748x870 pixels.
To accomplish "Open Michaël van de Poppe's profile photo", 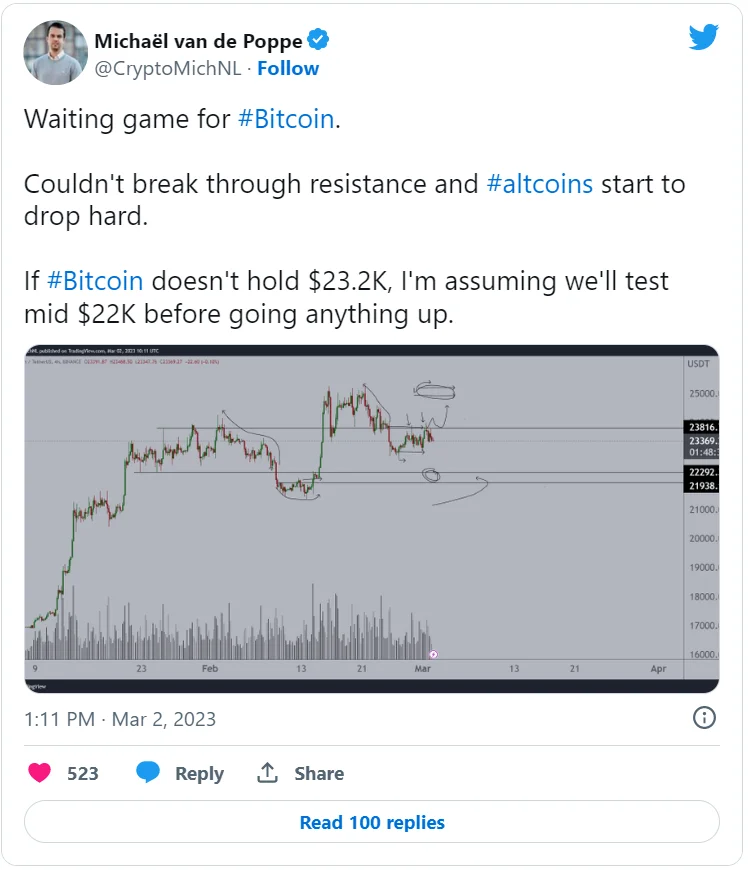I will click(55, 53).
